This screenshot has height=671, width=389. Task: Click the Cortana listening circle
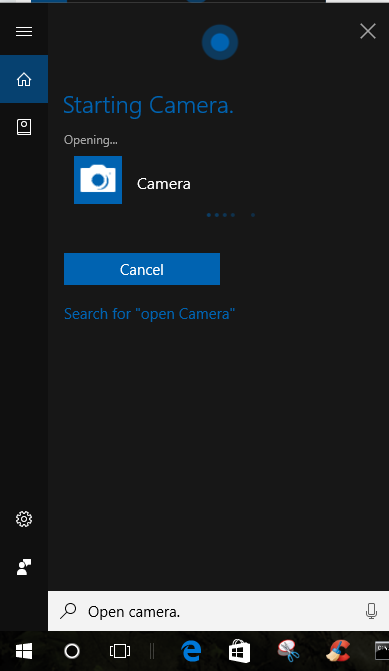[x=220, y=42]
